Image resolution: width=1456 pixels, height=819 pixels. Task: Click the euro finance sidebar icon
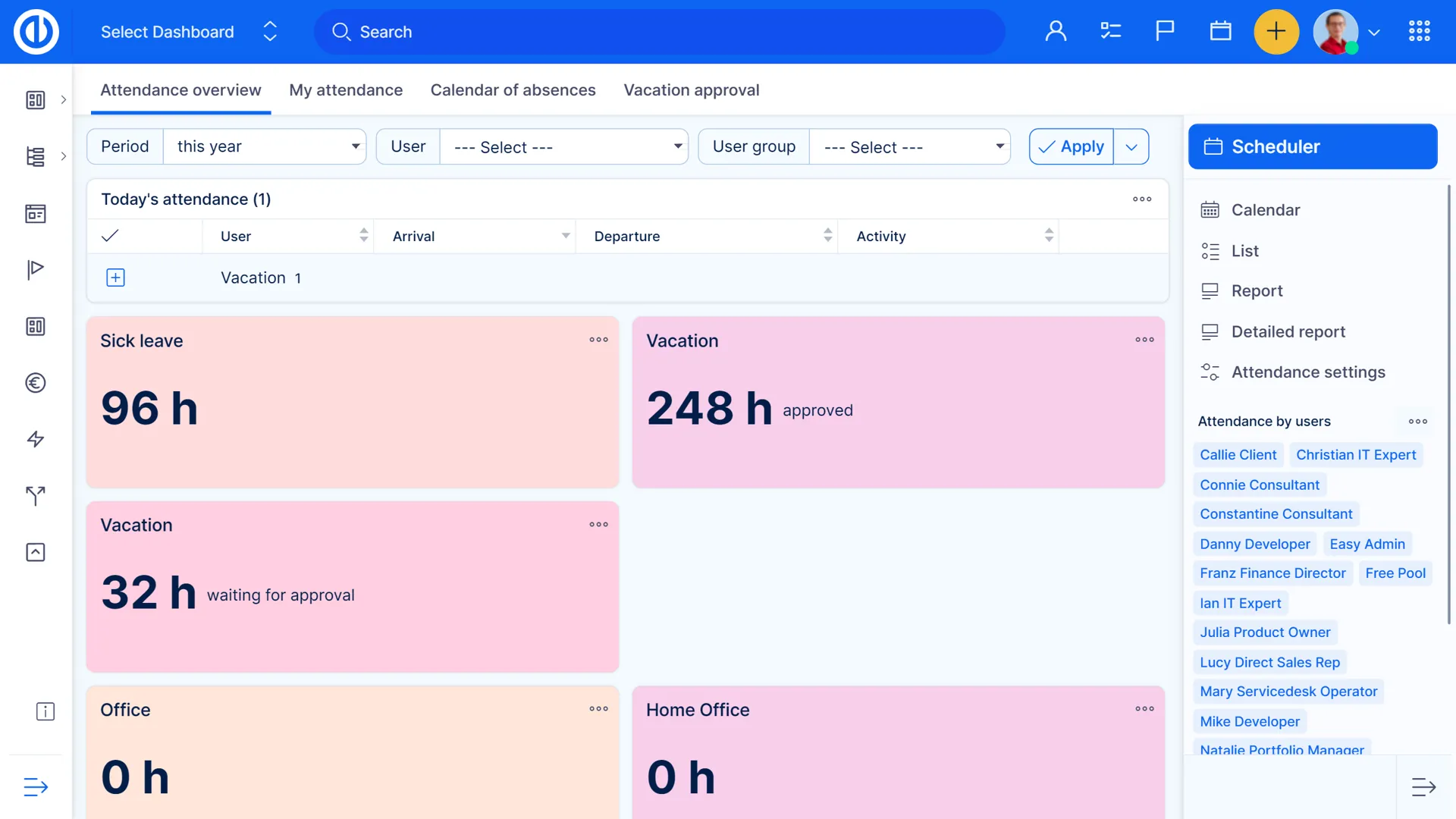click(36, 383)
